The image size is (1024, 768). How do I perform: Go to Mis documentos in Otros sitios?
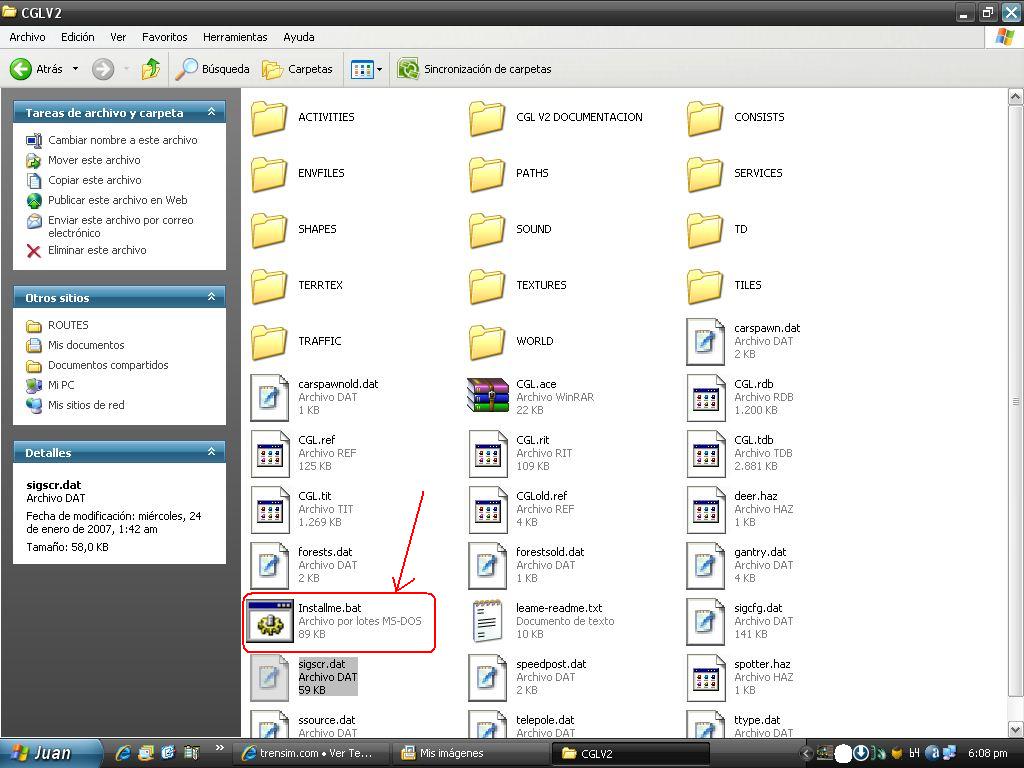[x=86, y=345]
